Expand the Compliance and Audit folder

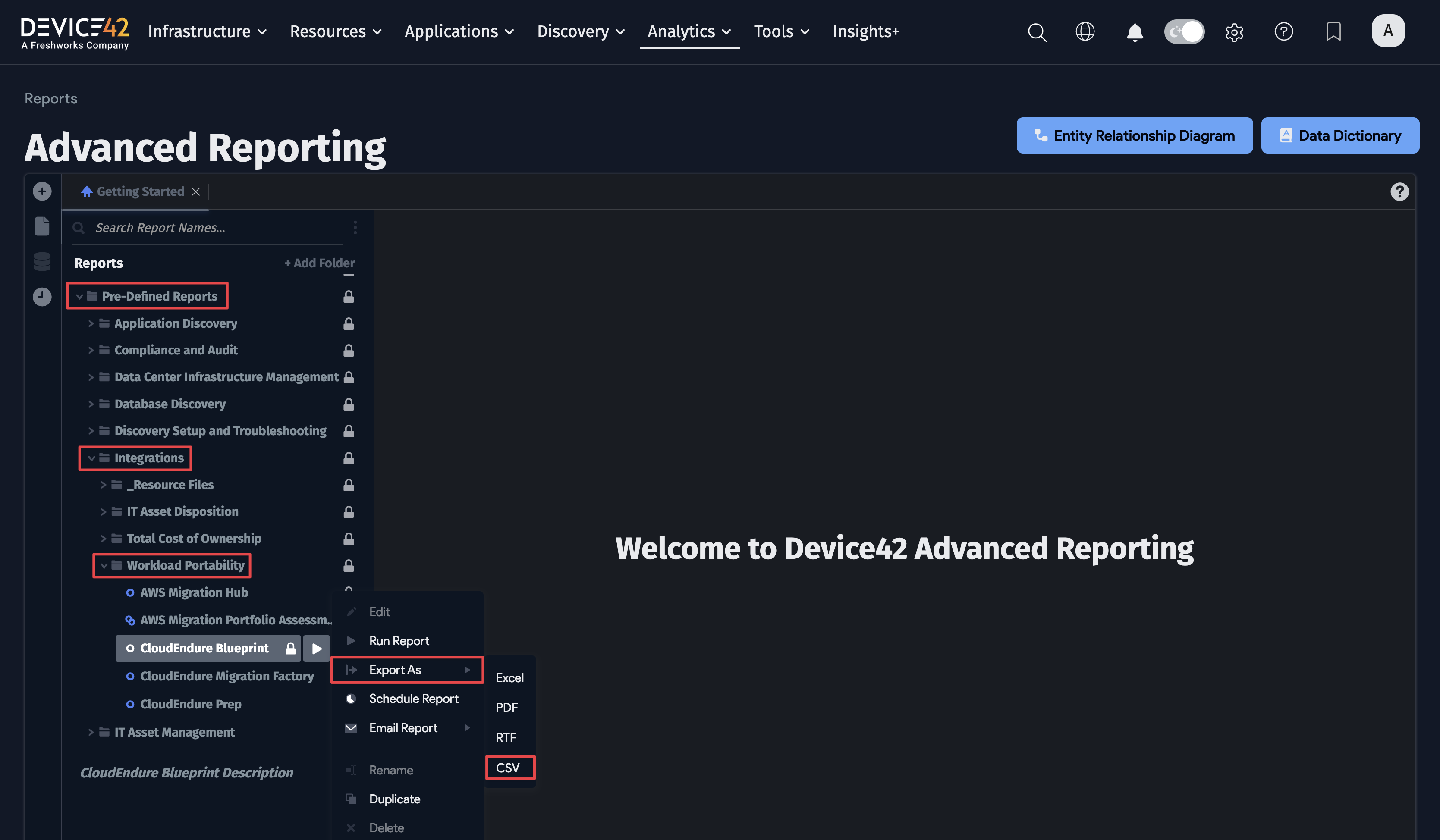[x=91, y=350]
